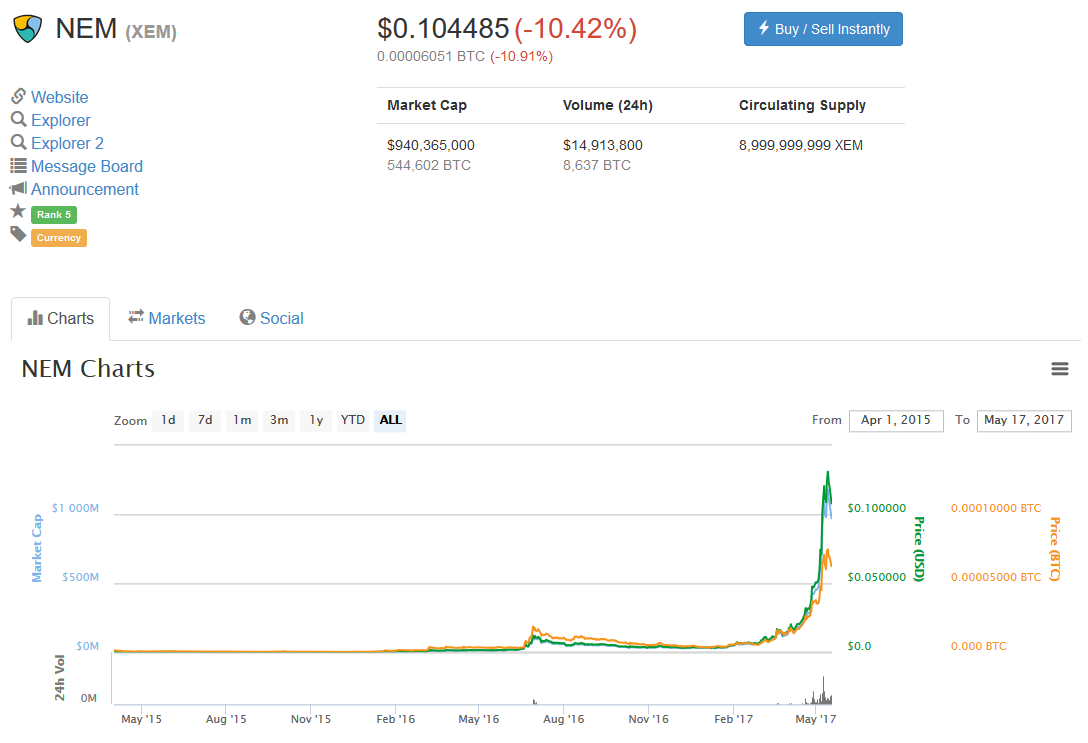Click the $14,913,800 volume value
Image resolution: width=1088 pixels, height=743 pixels.
[x=602, y=145]
